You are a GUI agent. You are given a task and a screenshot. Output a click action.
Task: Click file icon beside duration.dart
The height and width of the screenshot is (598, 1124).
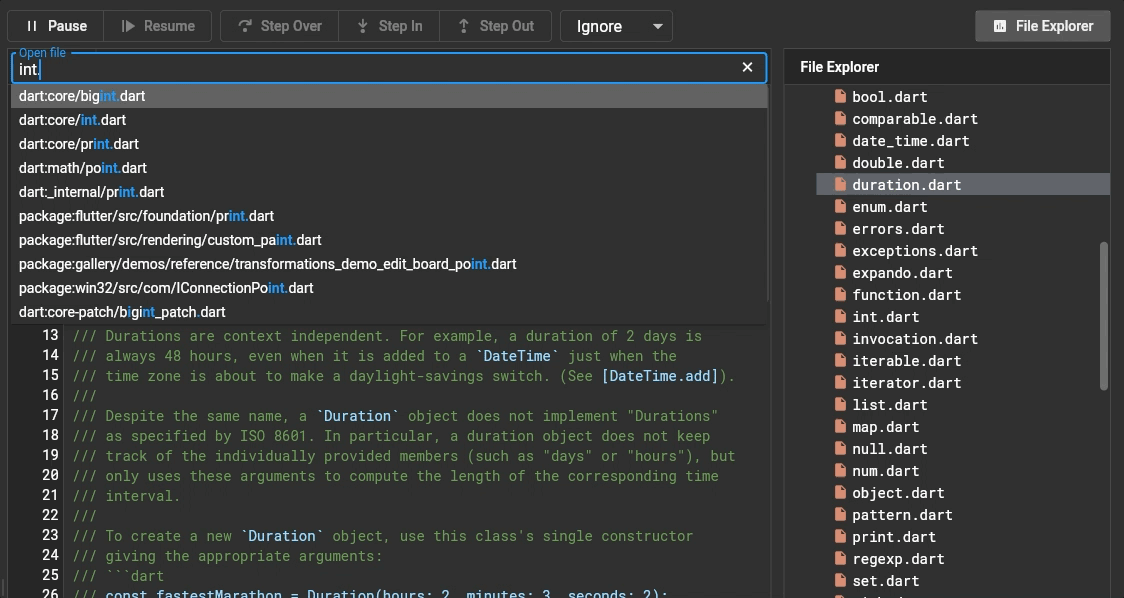[x=840, y=184]
